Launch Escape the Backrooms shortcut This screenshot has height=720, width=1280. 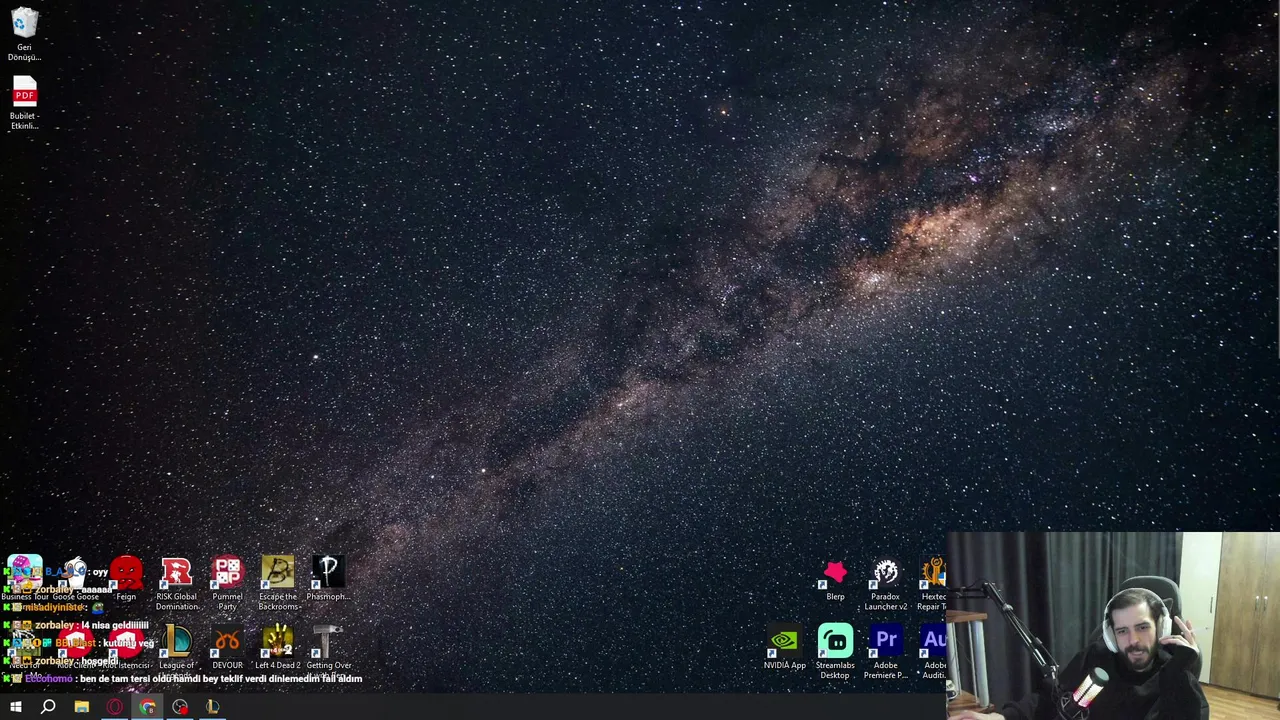tap(278, 583)
